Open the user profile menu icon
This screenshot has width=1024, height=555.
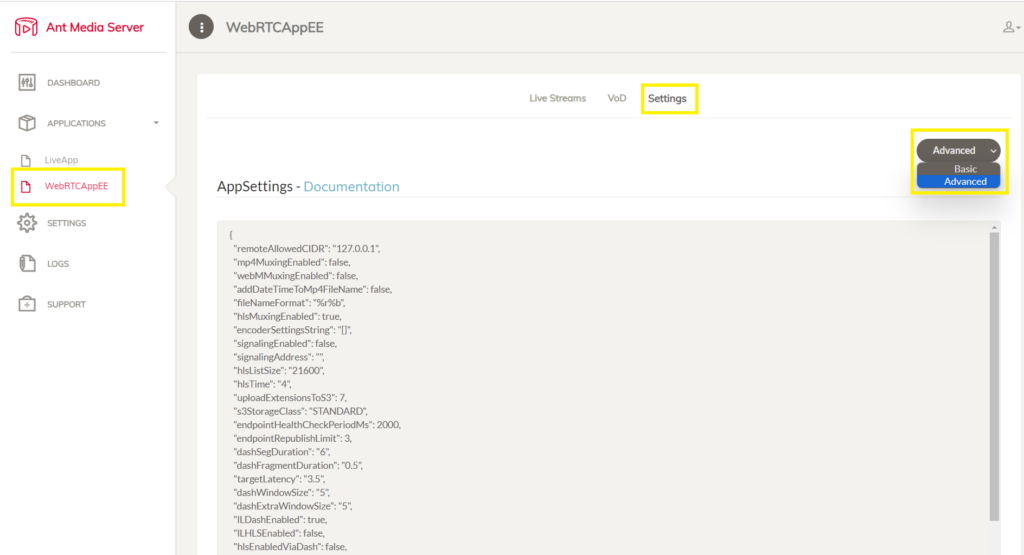(x=1011, y=27)
